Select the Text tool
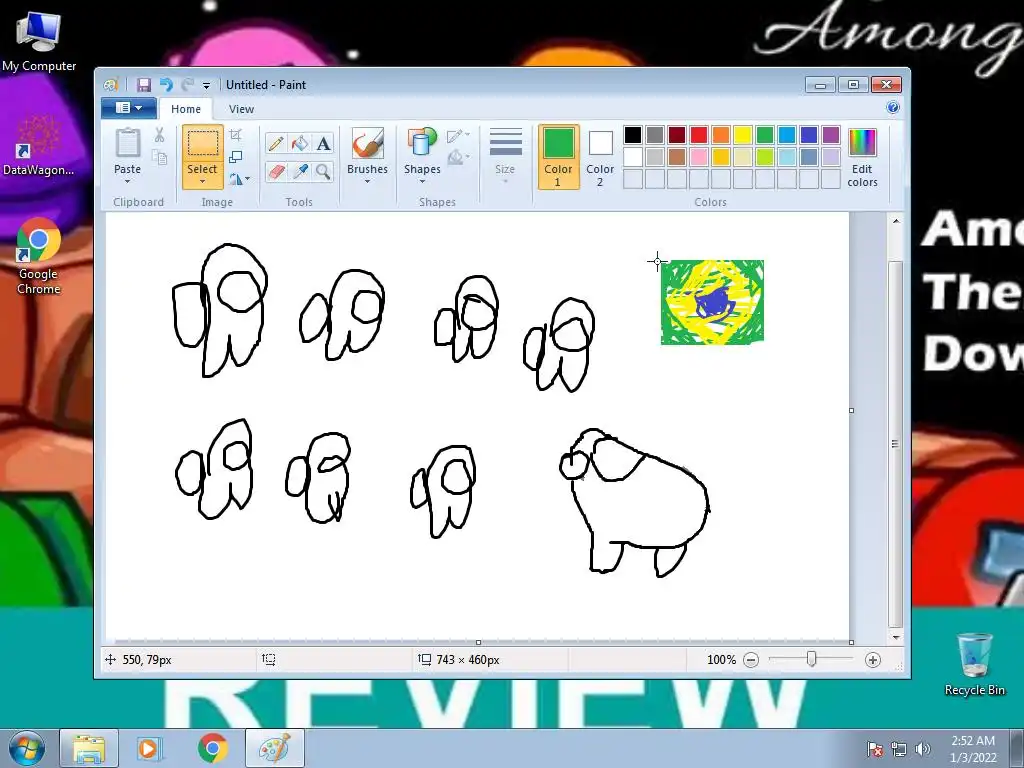The width and height of the screenshot is (1024, 768). click(323, 143)
